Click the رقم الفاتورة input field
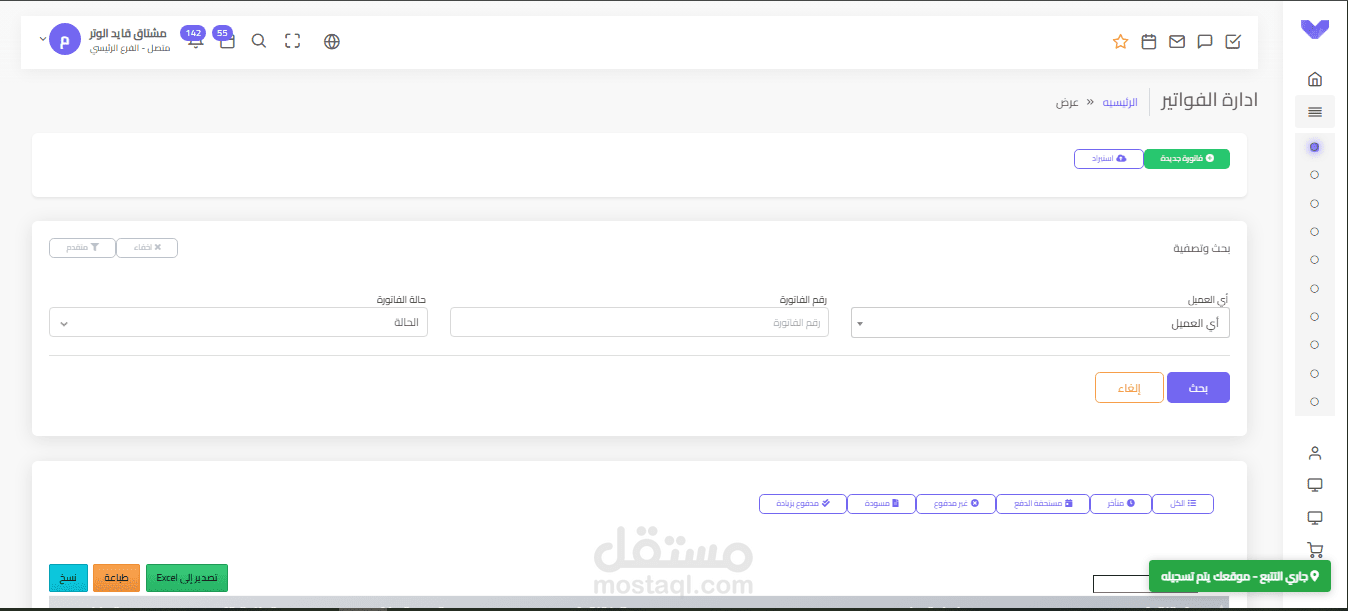Screen dimensions: 1348x611 coord(639,322)
